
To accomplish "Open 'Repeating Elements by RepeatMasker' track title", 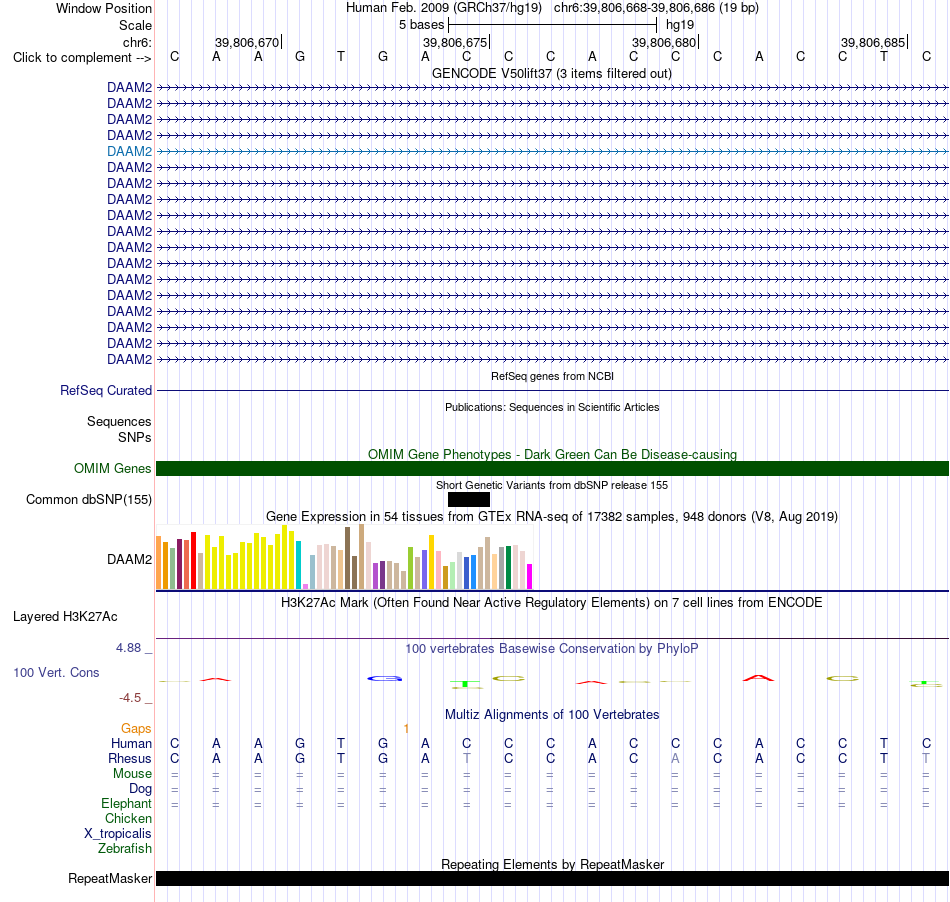I will click(x=553, y=864).
